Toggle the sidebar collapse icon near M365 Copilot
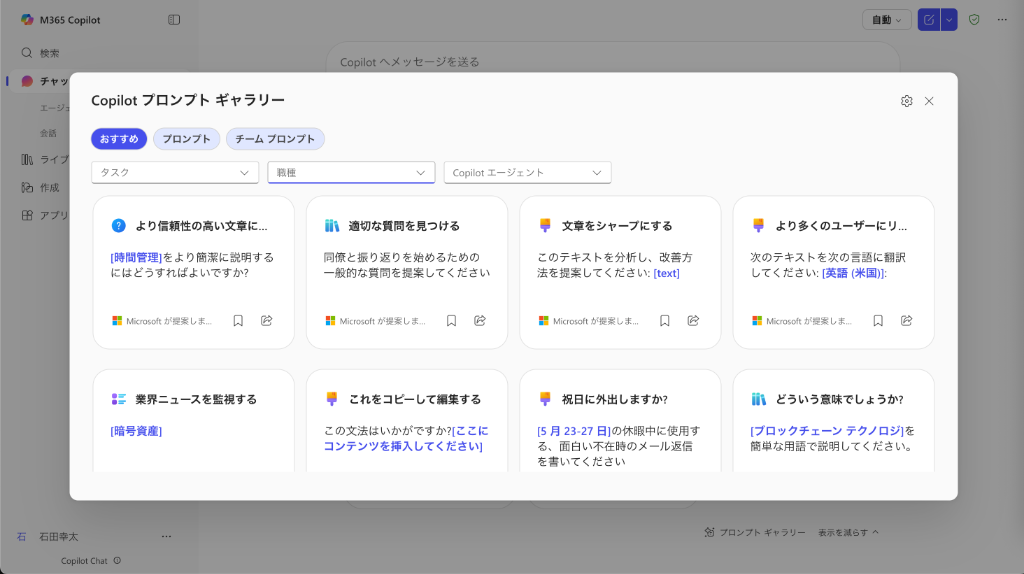 click(174, 20)
